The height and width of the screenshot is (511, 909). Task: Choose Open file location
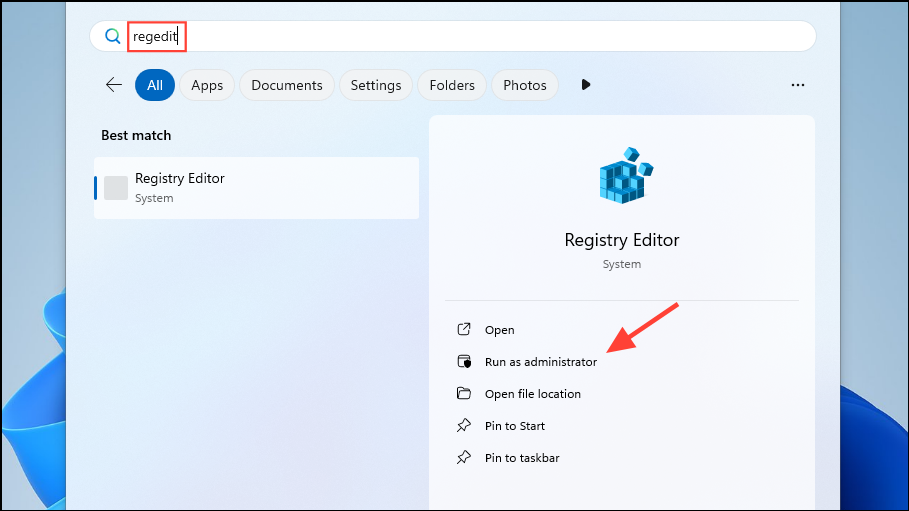pyautogui.click(x=533, y=394)
